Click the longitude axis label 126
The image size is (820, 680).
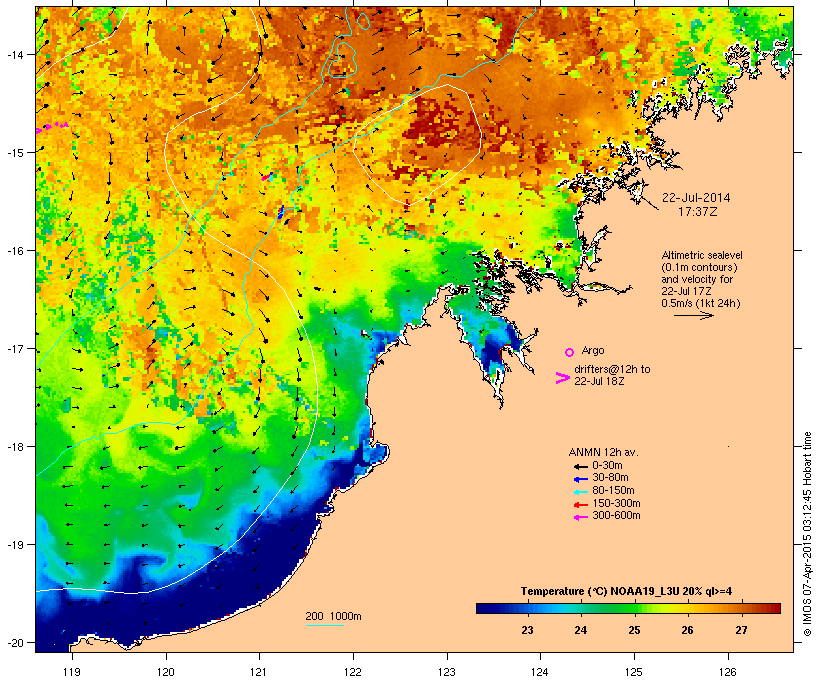click(728, 672)
